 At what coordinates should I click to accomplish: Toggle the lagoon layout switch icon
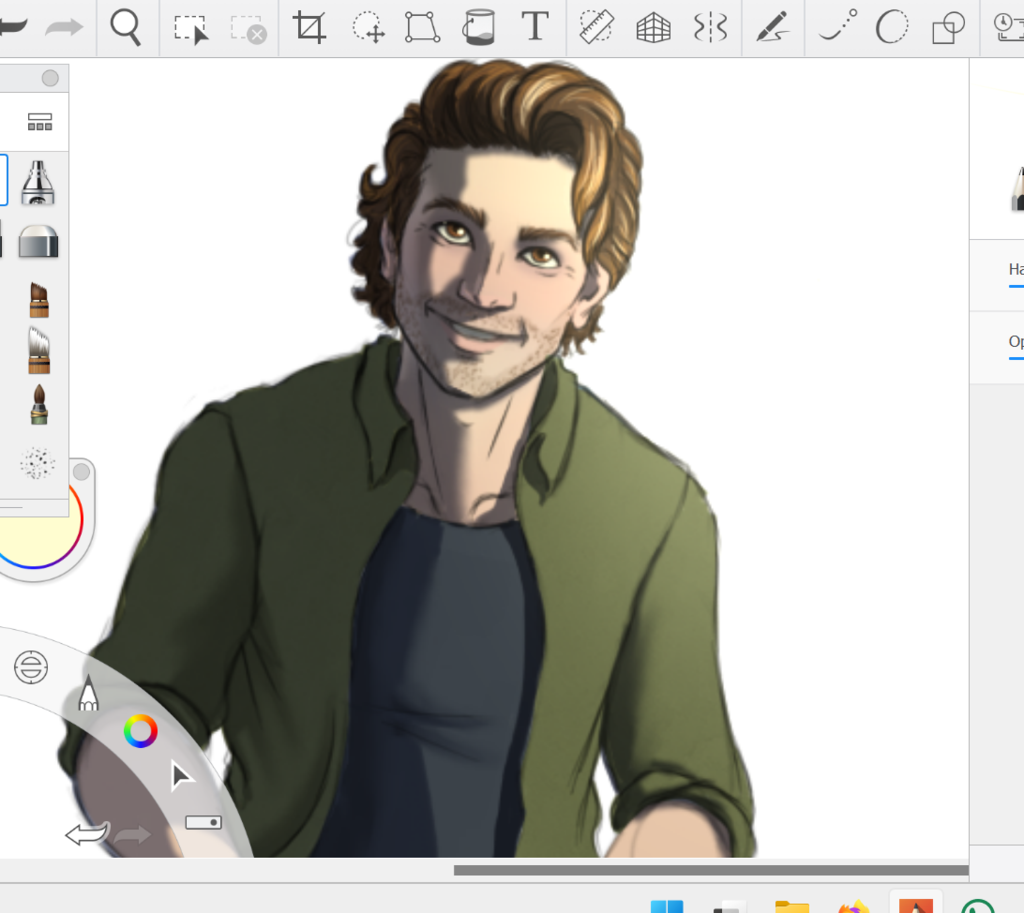coord(203,822)
